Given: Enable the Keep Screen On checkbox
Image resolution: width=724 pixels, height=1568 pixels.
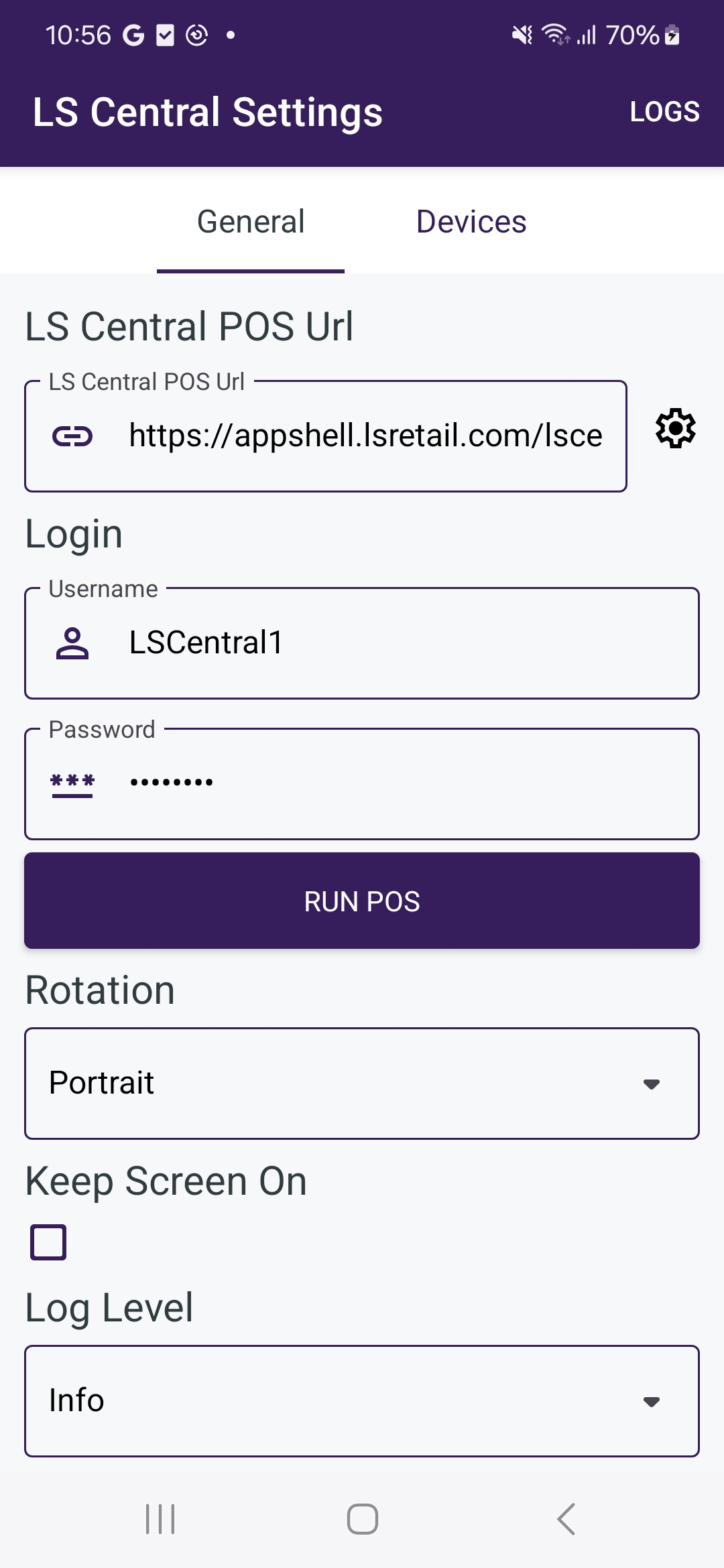Looking at the screenshot, I should point(48,1242).
